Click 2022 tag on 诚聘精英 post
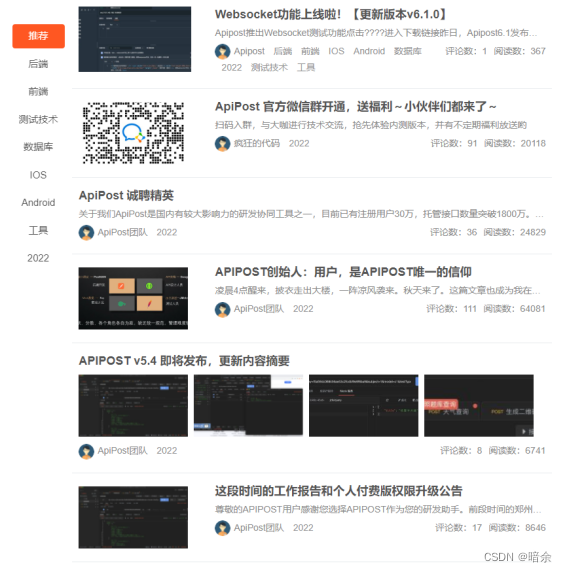Image resolution: width=567 pixels, height=572 pixels. point(167,232)
